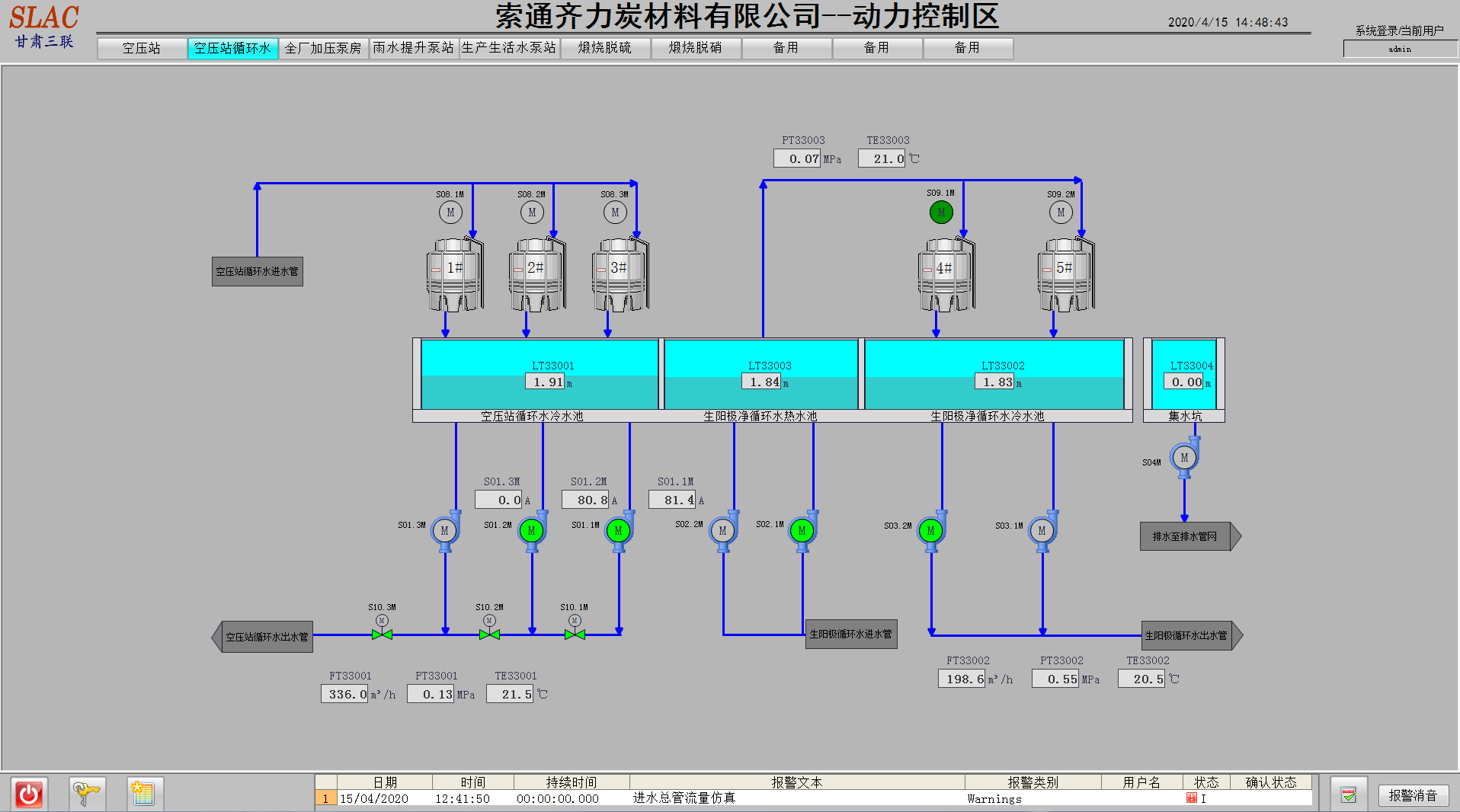
Task: Click the TE33001 temperature value 21.5
Action: click(x=511, y=694)
